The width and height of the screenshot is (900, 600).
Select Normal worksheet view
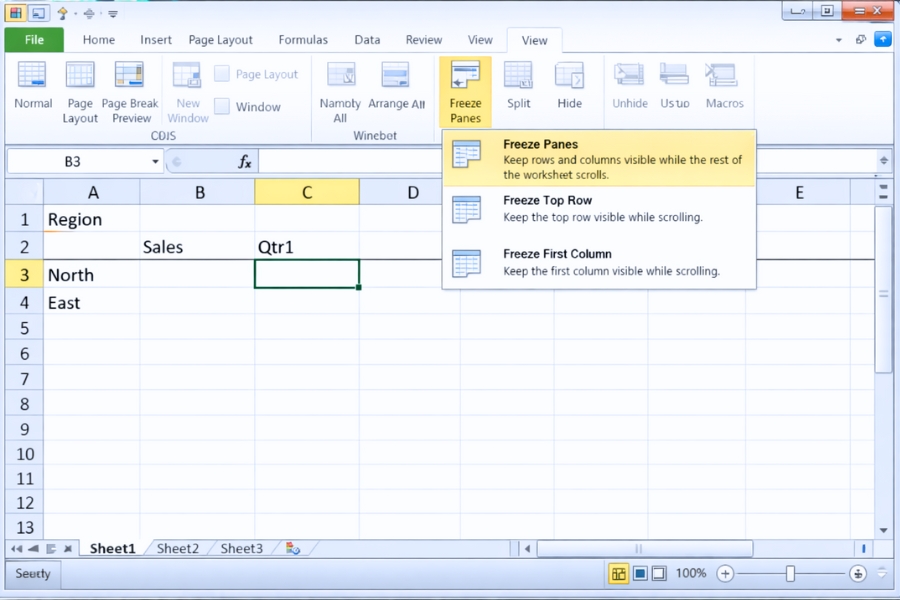[32, 89]
